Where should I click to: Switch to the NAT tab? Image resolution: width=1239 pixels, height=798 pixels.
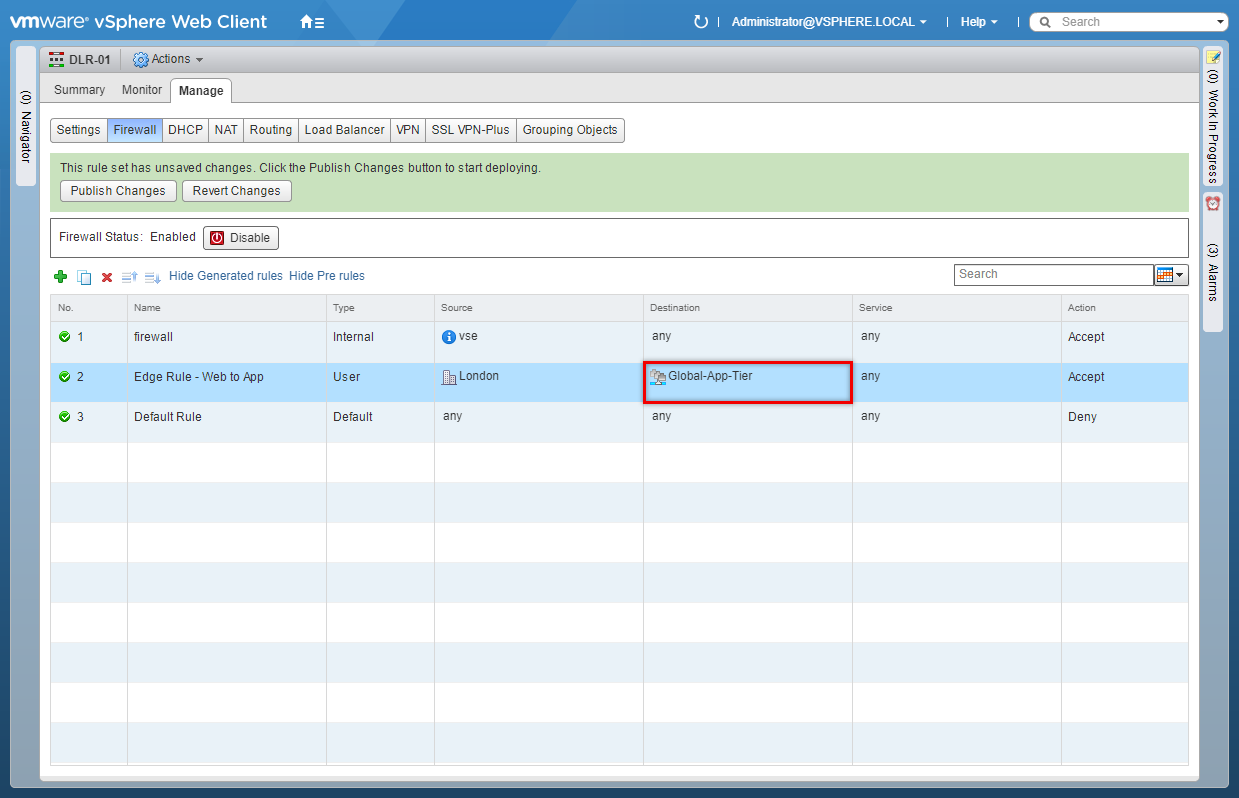tap(226, 130)
